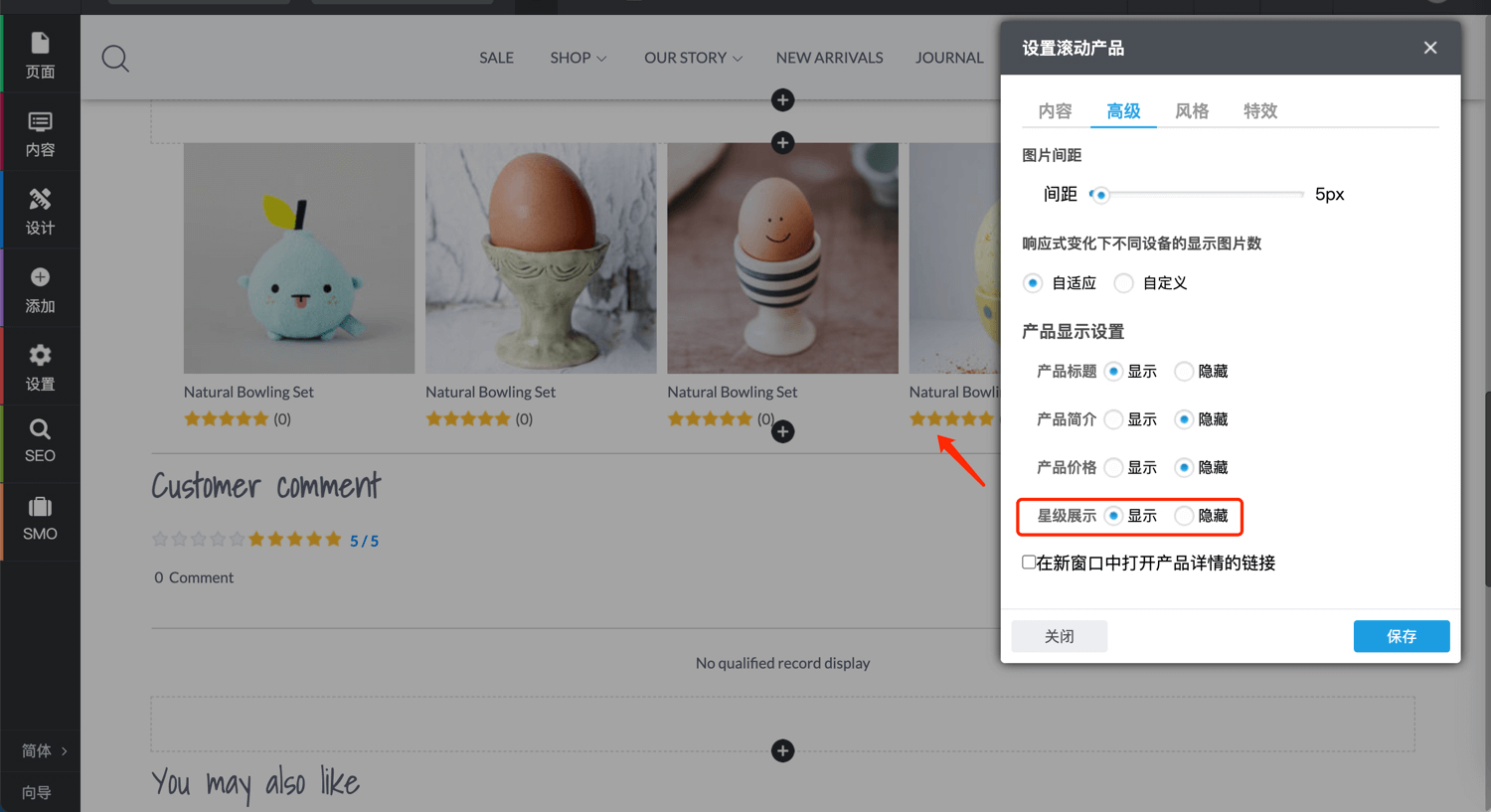This screenshot has height=812, width=1491.
Task: Open the 设置 gear icon in sidebar
Action: (x=40, y=367)
